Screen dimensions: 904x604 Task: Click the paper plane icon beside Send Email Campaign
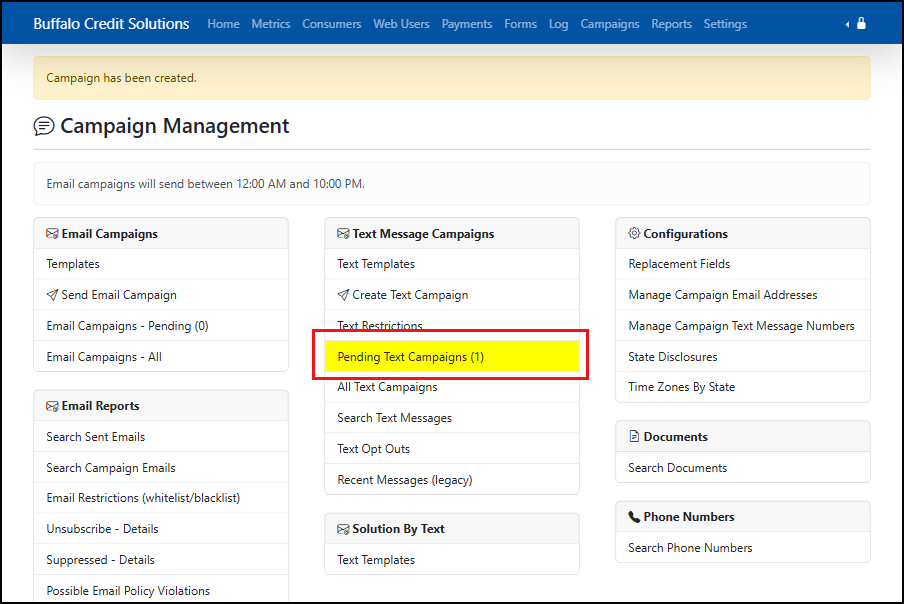click(x=52, y=295)
